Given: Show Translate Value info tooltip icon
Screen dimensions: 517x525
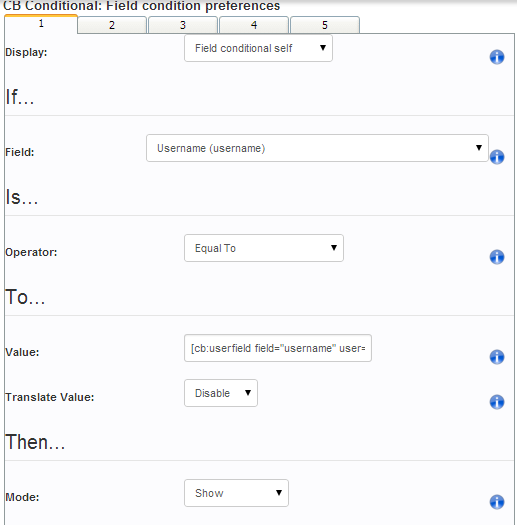Looking at the screenshot, I should pyautogui.click(x=497, y=402).
